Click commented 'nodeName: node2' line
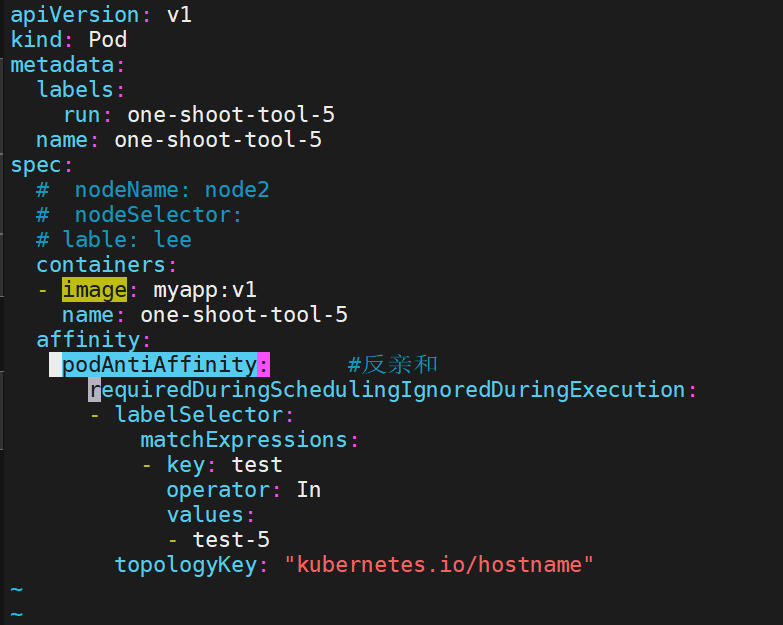Screen dimensions: 783x625 (153, 190)
